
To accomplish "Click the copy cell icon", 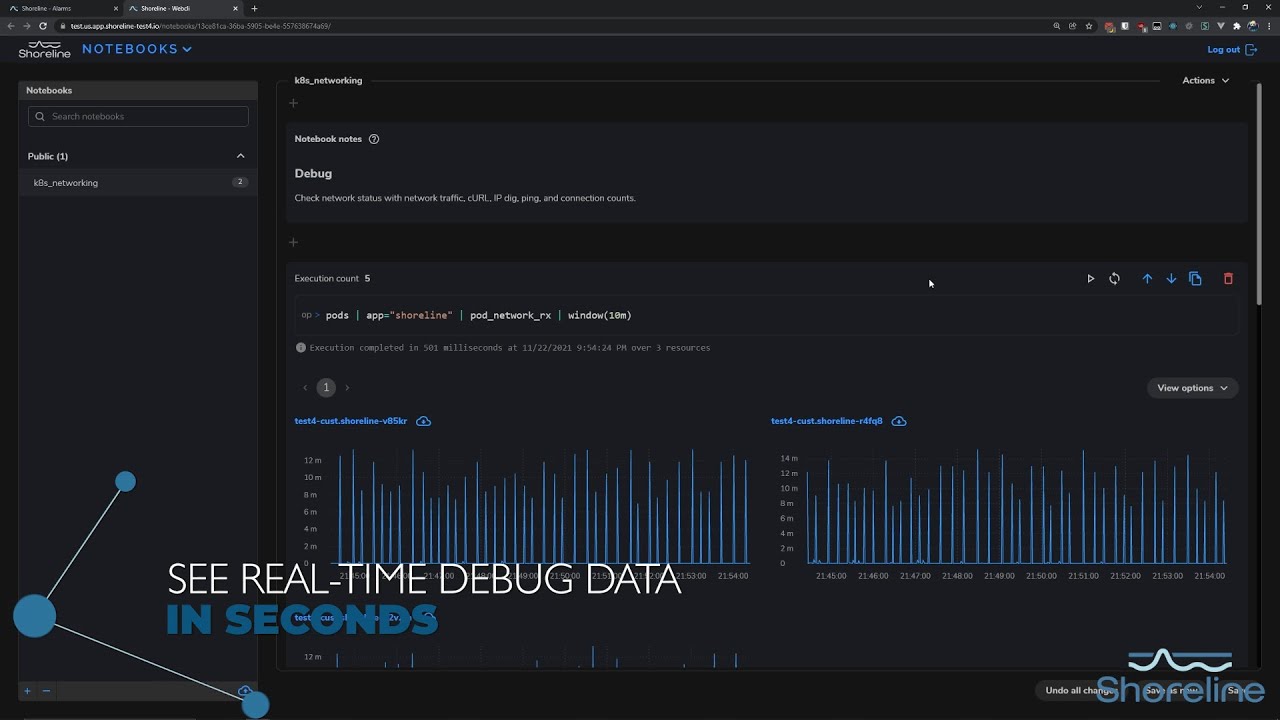I will [x=1195, y=279].
